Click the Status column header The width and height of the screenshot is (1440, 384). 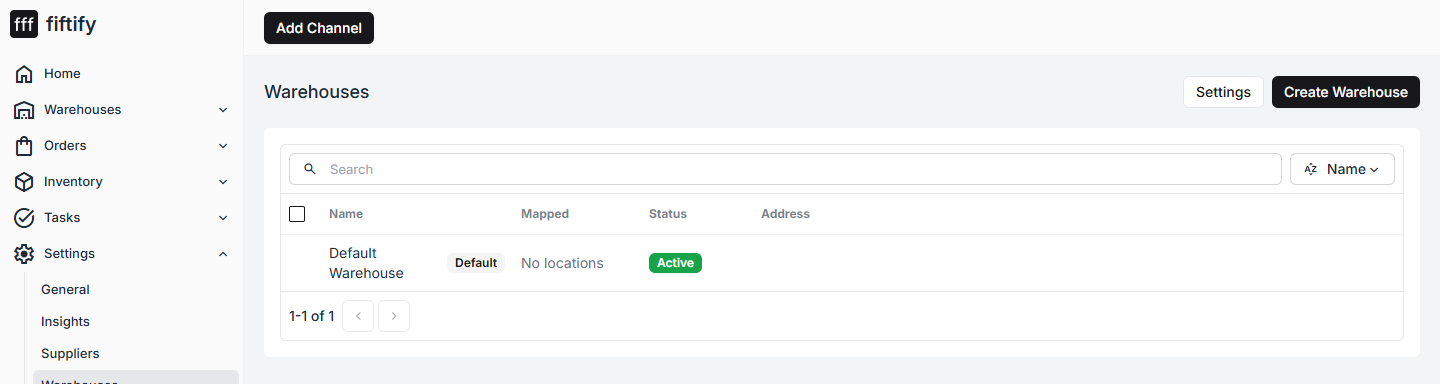(x=668, y=214)
